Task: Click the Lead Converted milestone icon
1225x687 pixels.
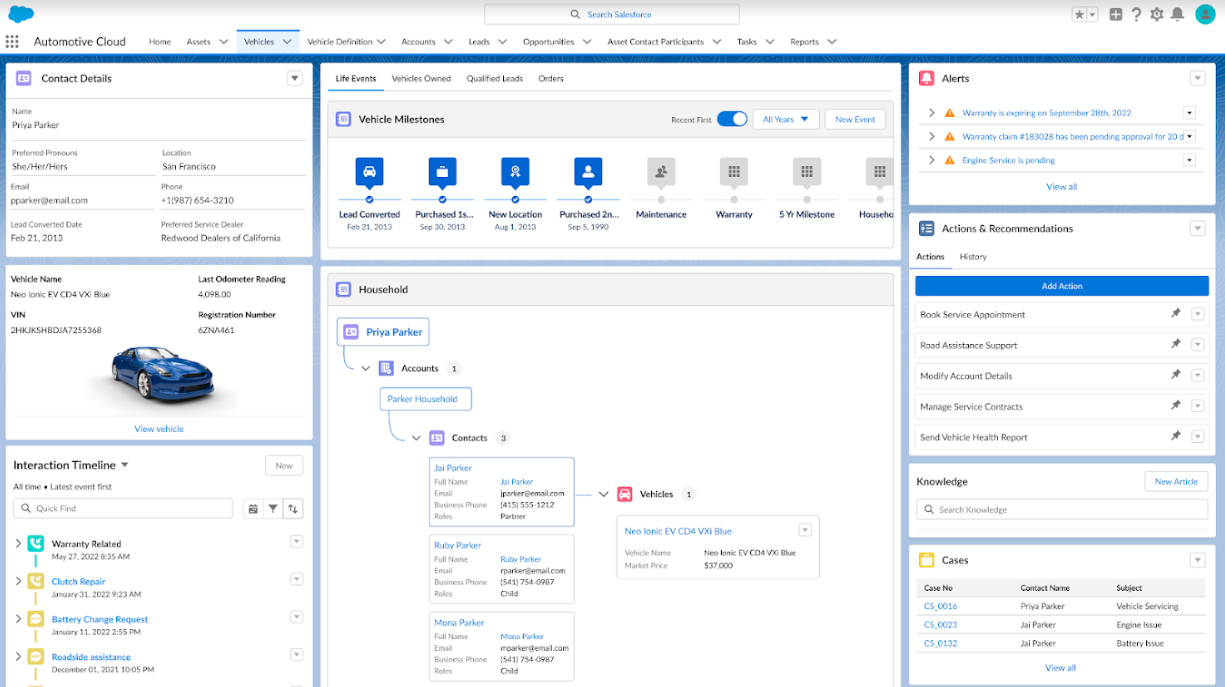Action: [x=369, y=171]
